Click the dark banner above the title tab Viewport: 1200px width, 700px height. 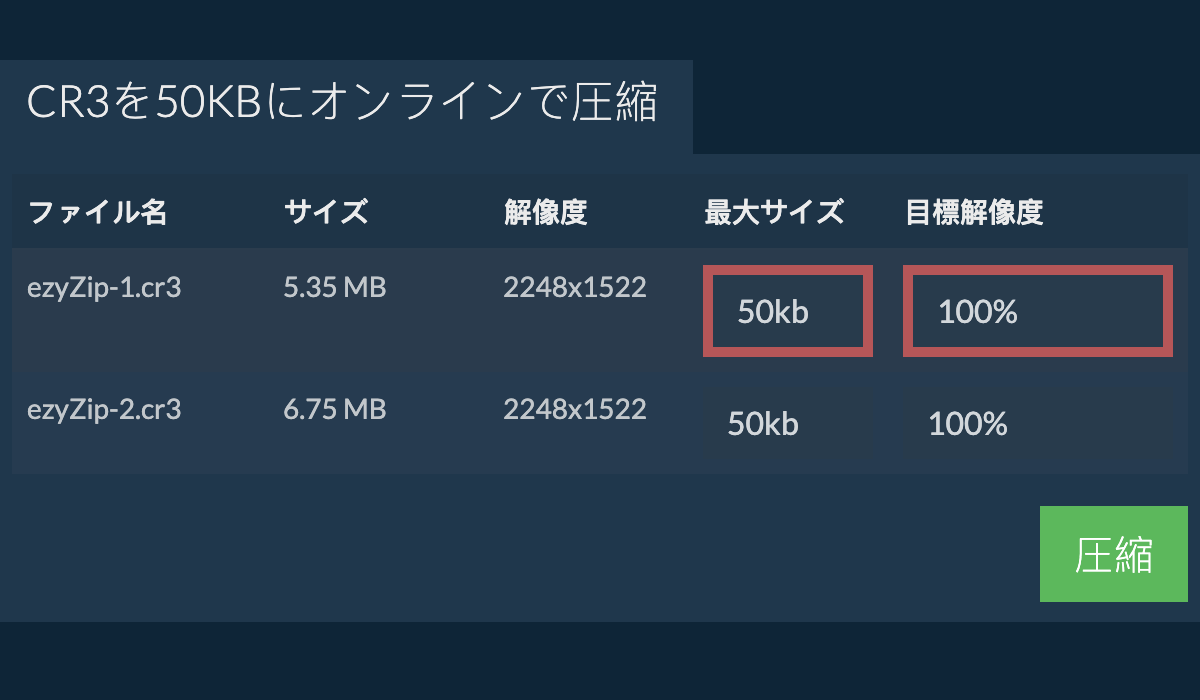click(x=600, y=28)
